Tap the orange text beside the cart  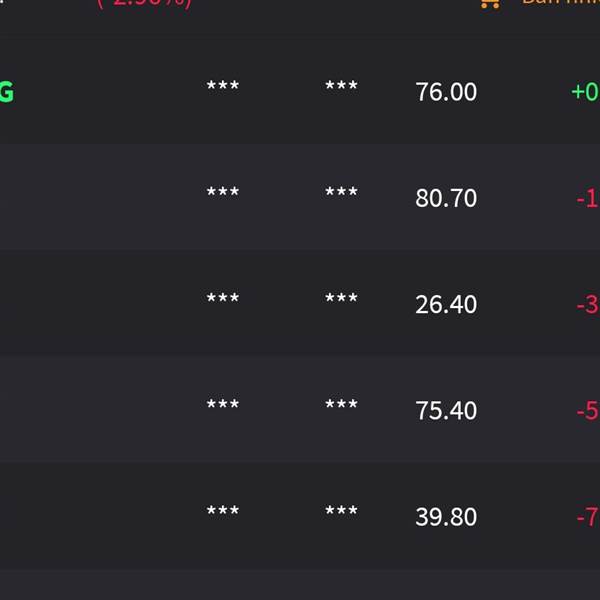560,3
